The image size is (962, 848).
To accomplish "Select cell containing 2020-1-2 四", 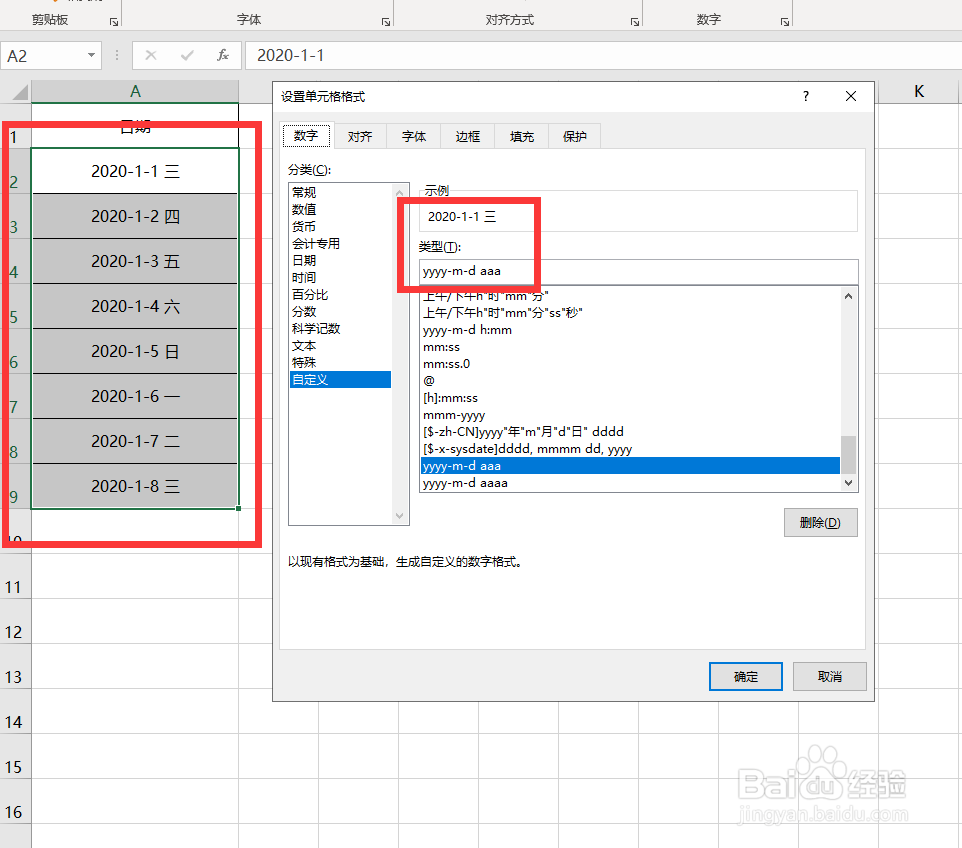I will pos(135,217).
